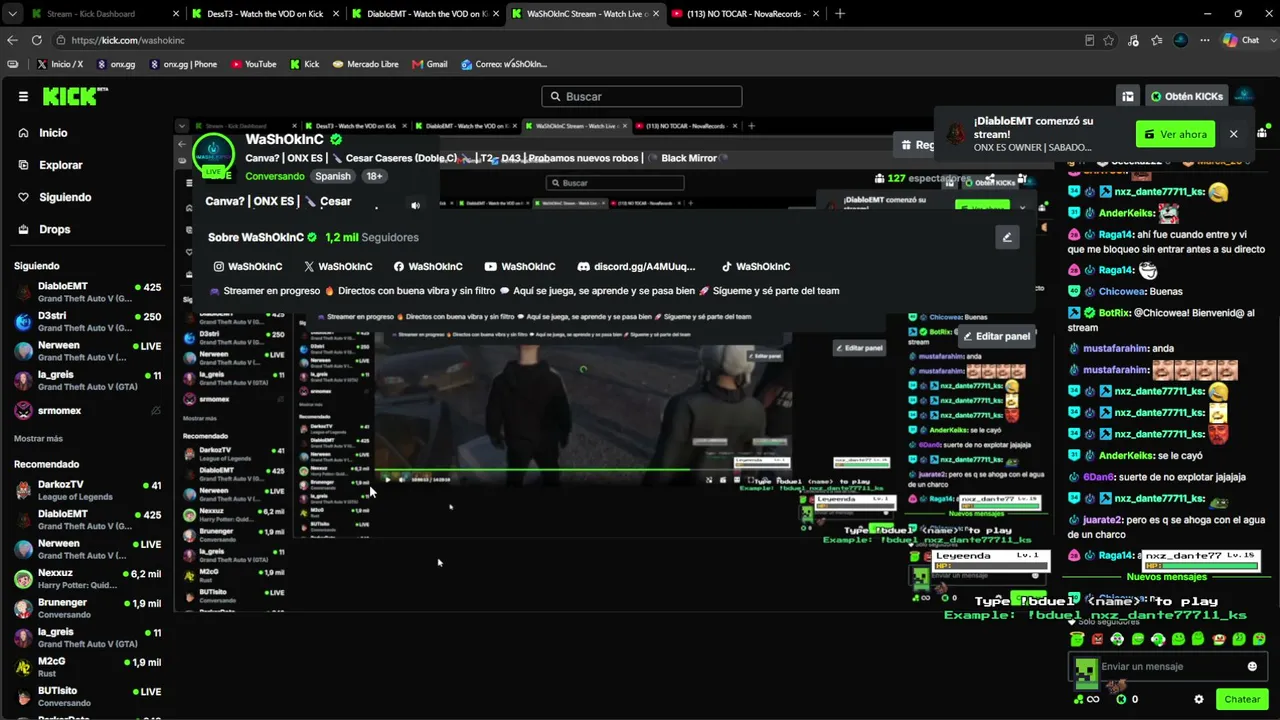The image size is (1280, 720).
Task: Open WaShOkInC X profile link
Action: (x=338, y=267)
